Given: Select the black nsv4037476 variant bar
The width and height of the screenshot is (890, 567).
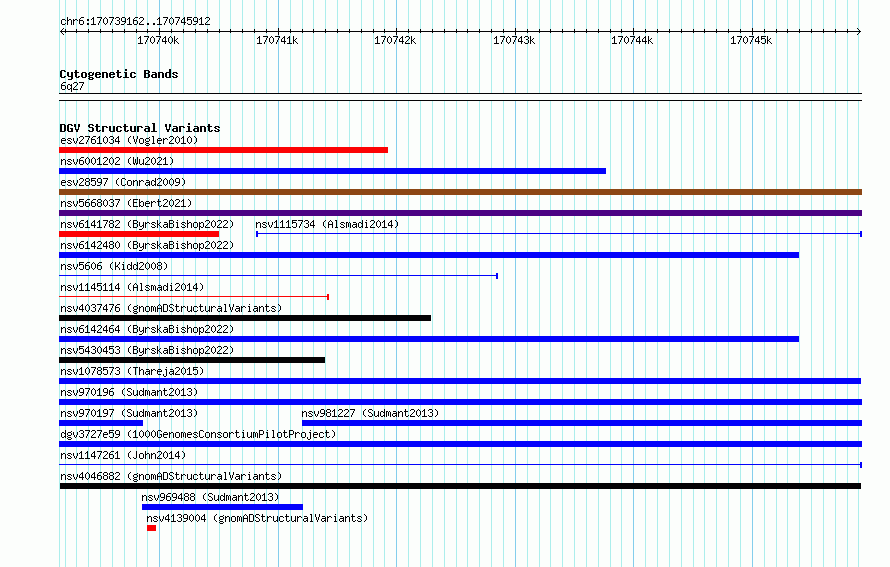Looking at the screenshot, I should pos(245,318).
